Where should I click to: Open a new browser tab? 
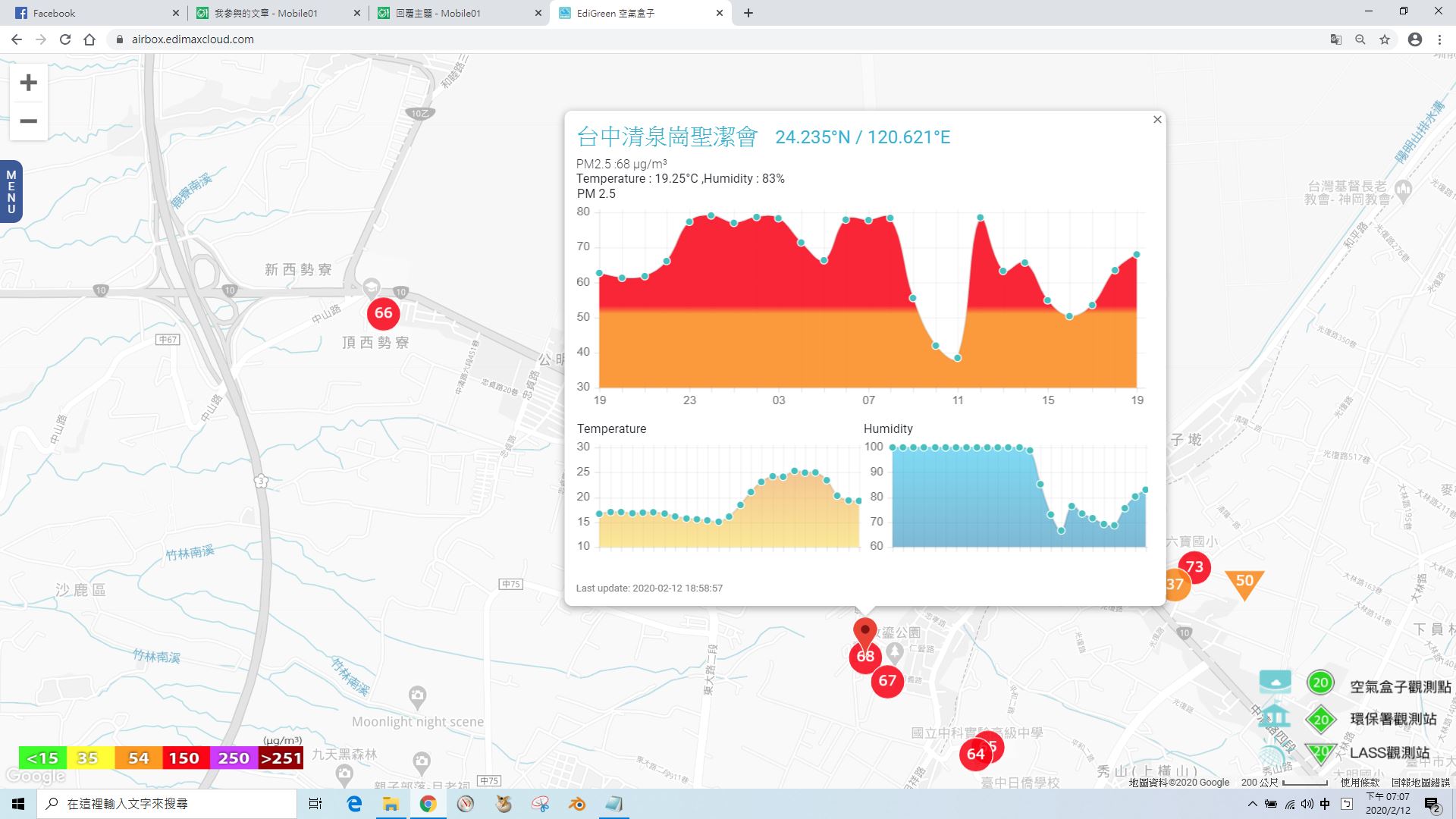tap(748, 13)
